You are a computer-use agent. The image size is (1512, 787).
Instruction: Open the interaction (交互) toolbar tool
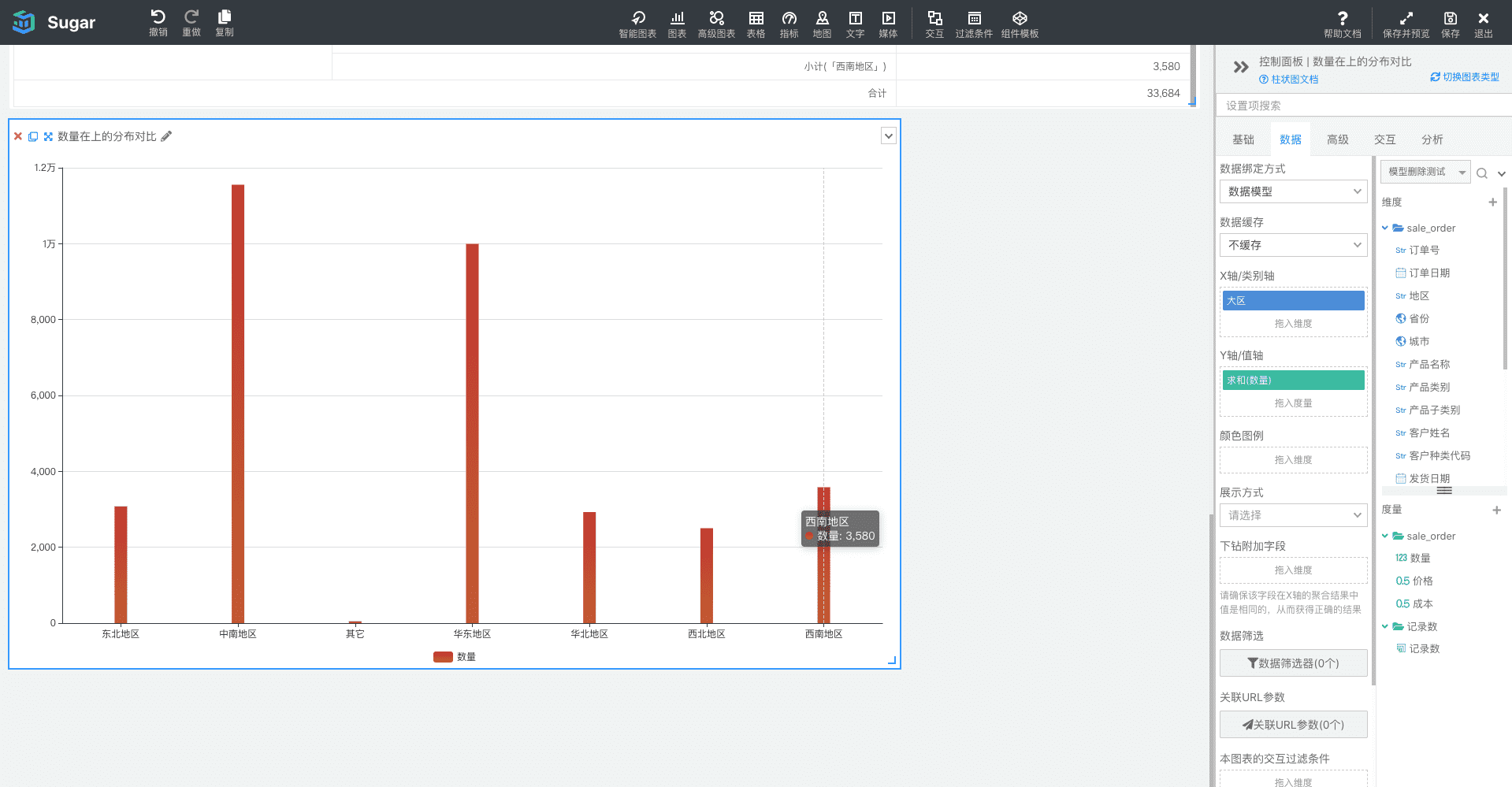(x=934, y=24)
